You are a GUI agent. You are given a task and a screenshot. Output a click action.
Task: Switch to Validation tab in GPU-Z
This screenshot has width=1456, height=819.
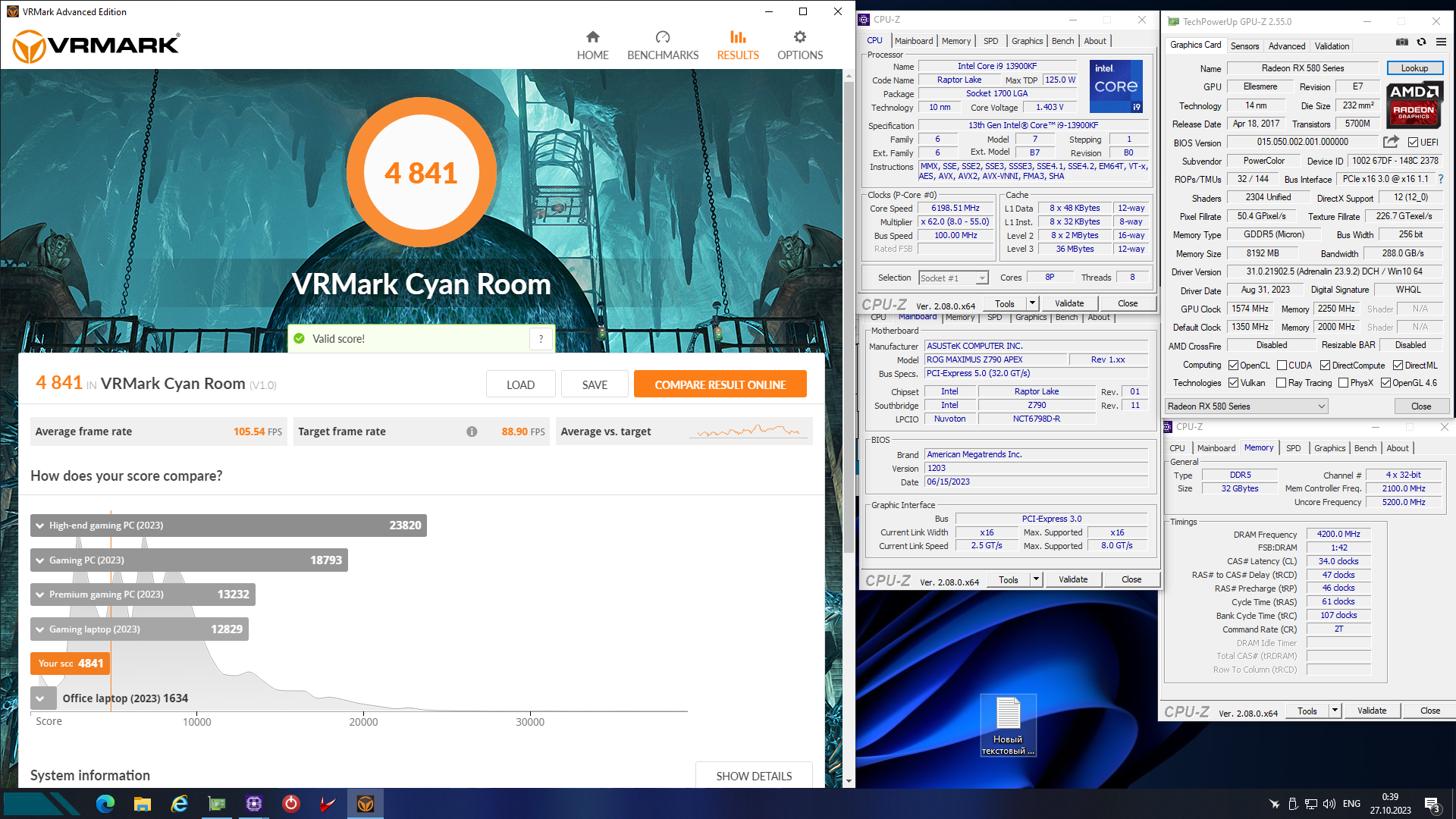coord(1332,46)
